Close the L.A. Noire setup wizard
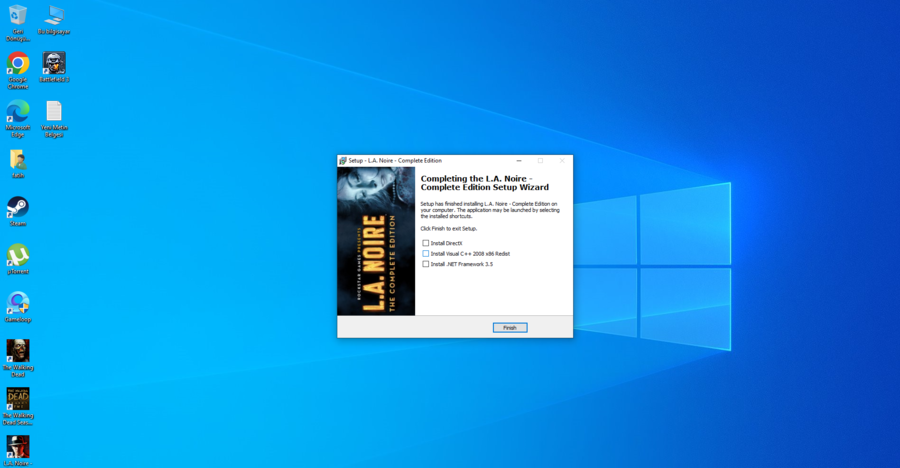This screenshot has height=468, width=900. [562, 161]
